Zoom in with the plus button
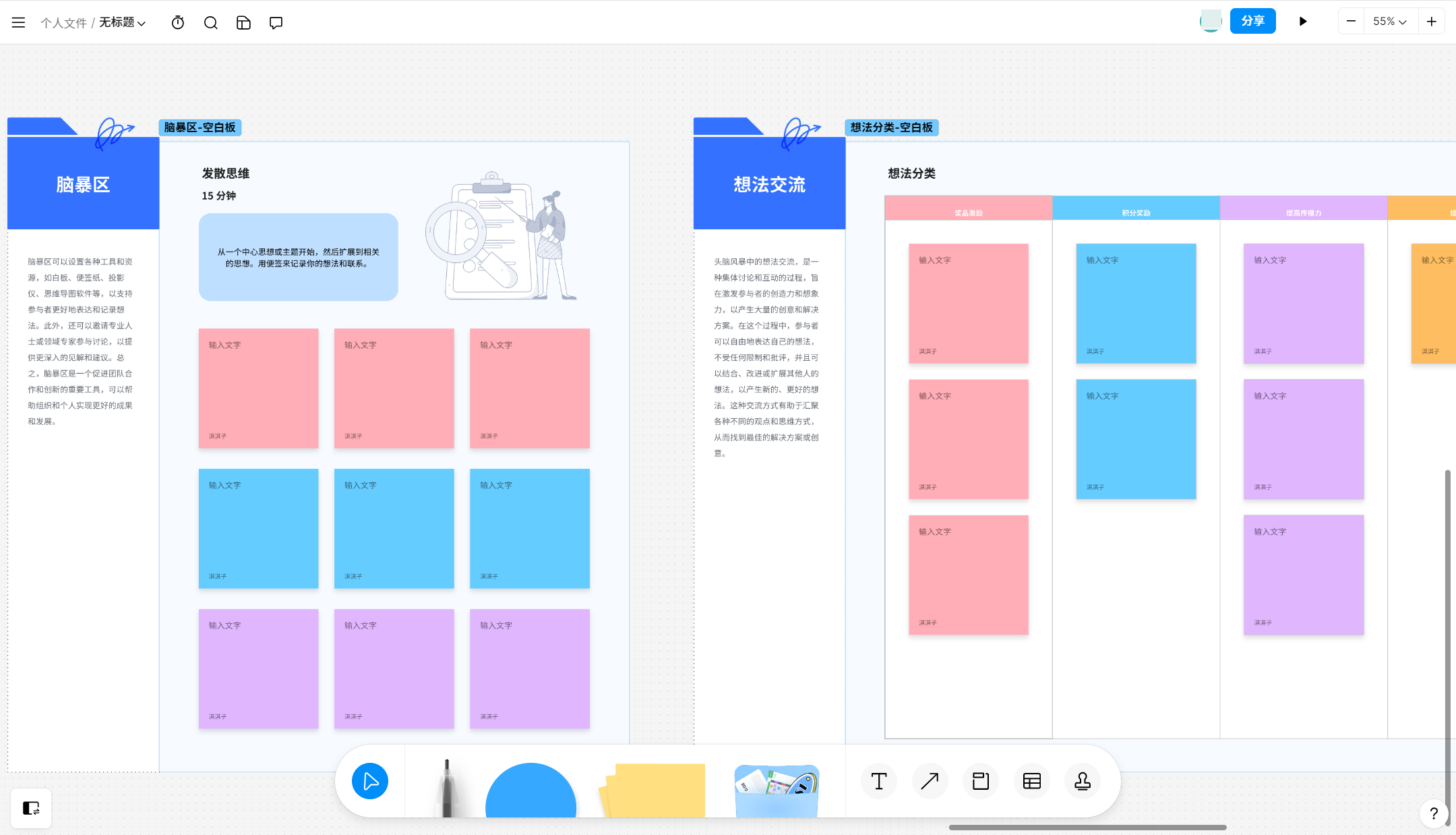This screenshot has width=1456, height=835. click(x=1431, y=21)
